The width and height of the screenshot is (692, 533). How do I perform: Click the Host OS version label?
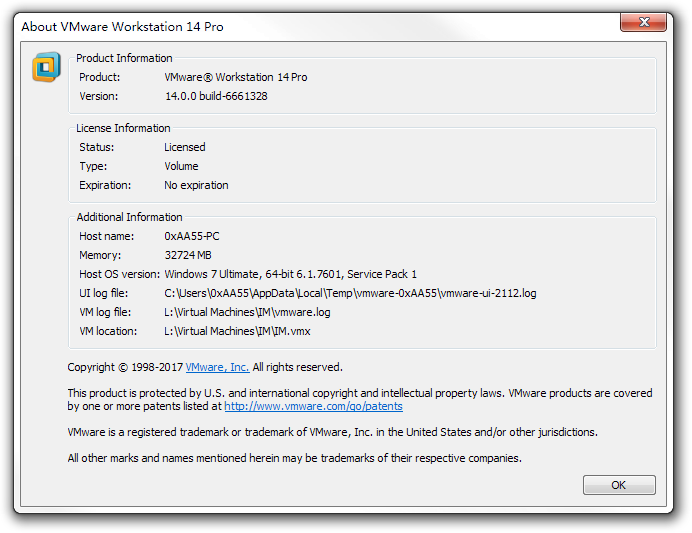point(119,274)
